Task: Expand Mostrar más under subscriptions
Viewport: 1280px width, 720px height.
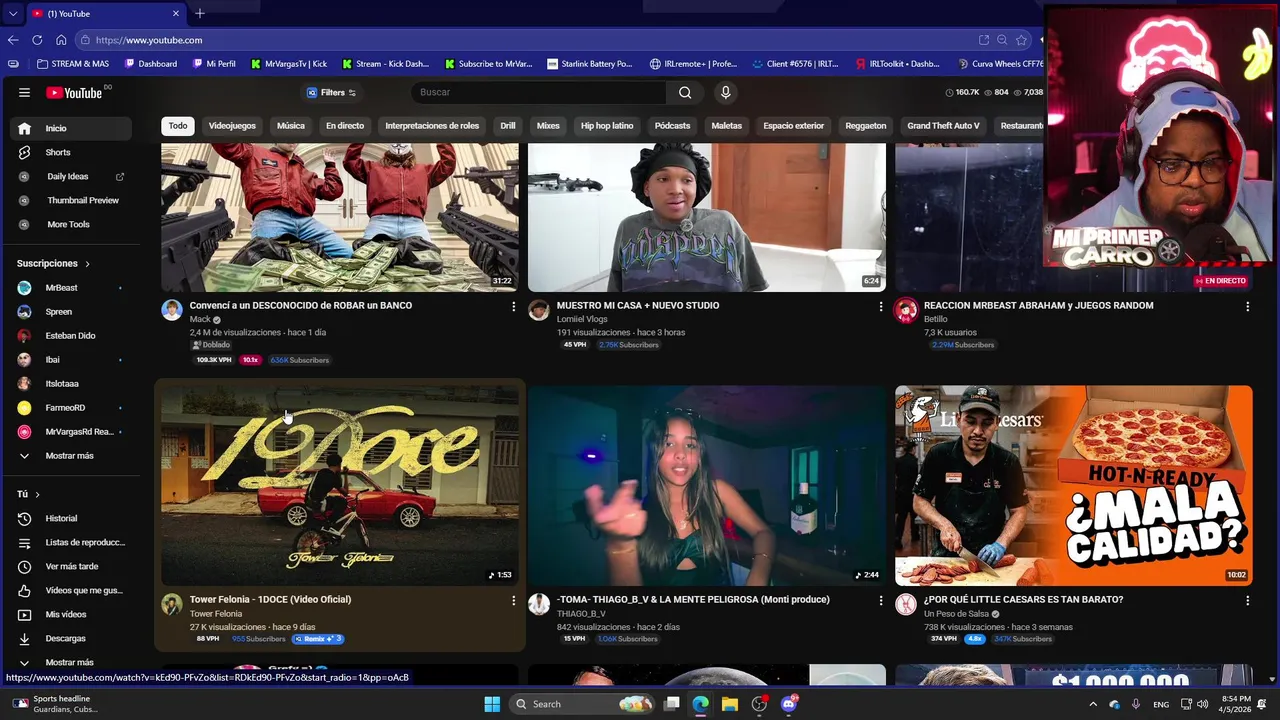Action: click(x=70, y=456)
